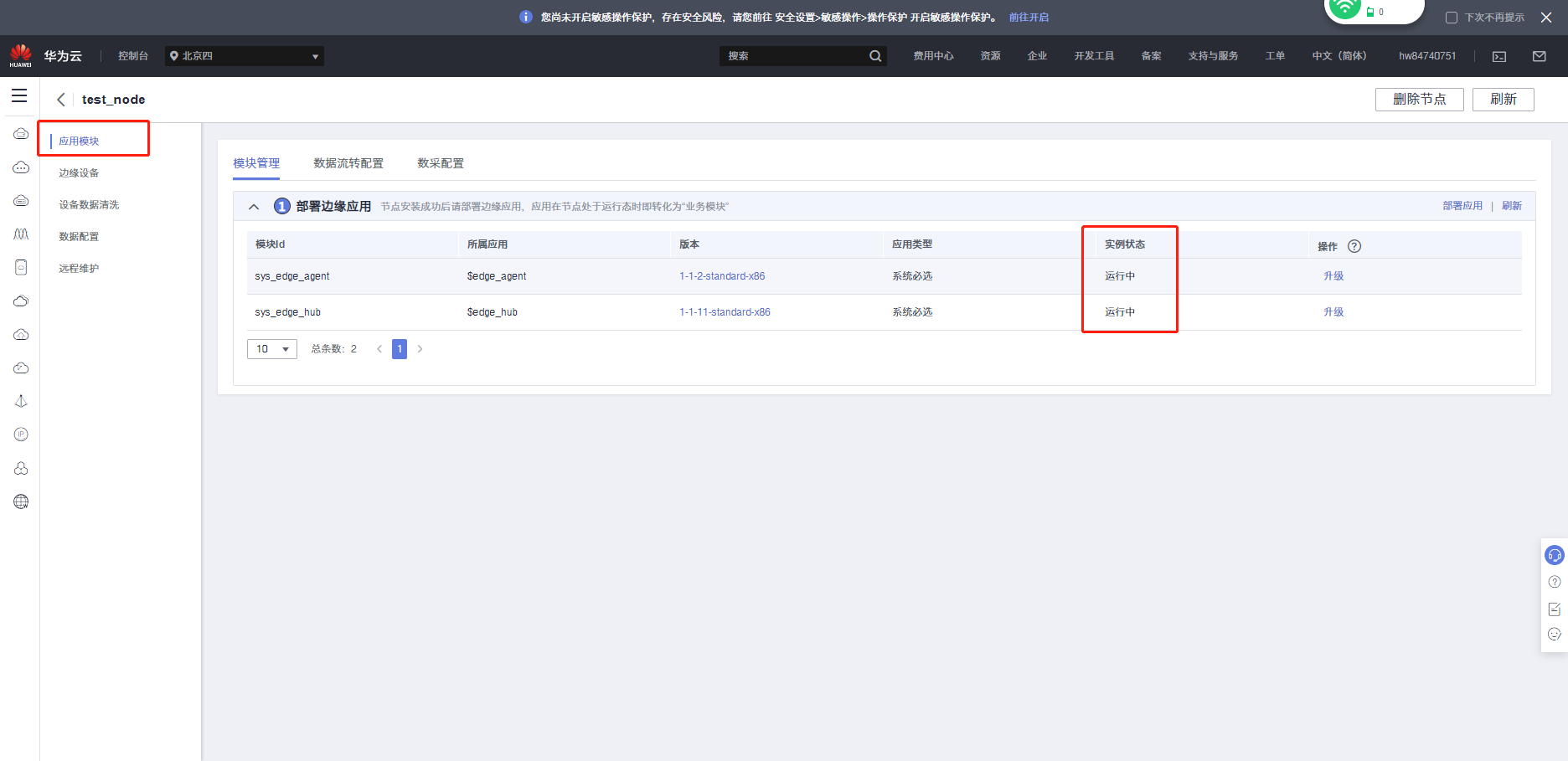Click the help question mark beside 操作
The image size is (1568, 761).
(x=1354, y=246)
